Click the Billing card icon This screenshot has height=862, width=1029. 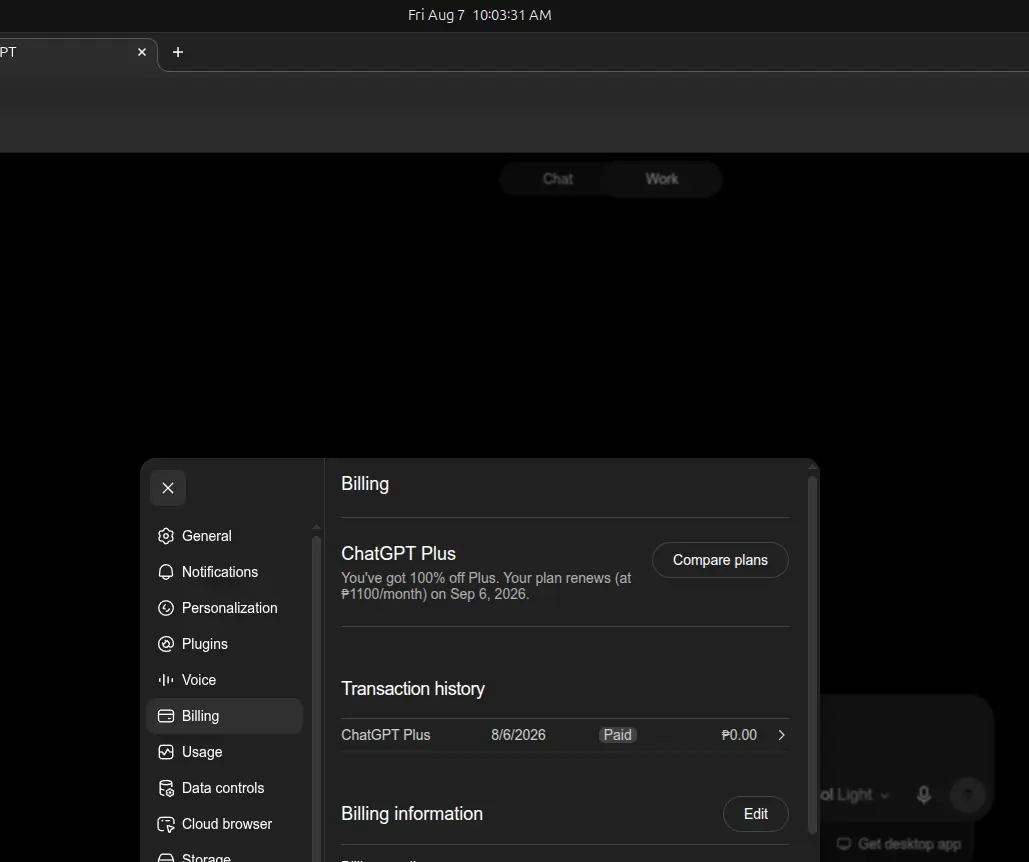coord(166,716)
